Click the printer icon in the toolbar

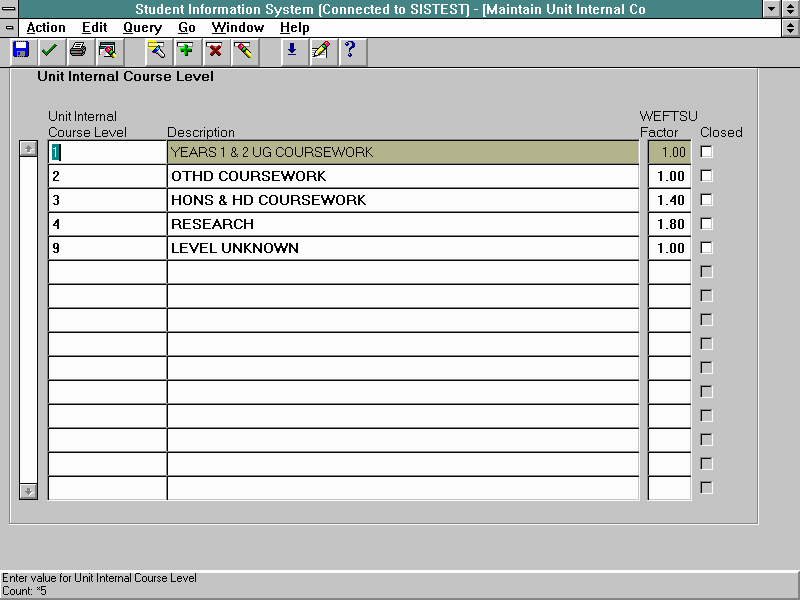point(78,50)
